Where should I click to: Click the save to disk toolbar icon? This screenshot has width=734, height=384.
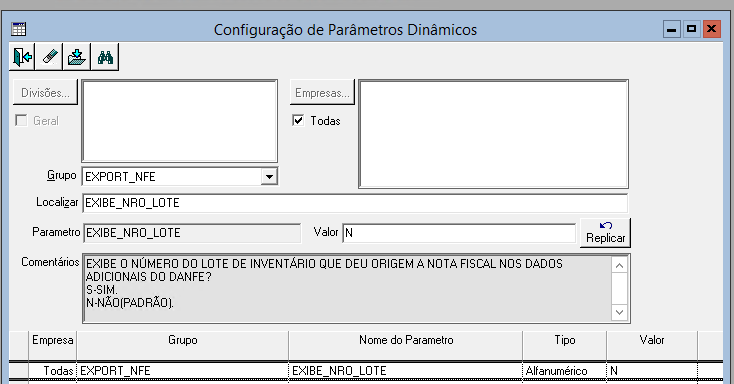(77, 57)
